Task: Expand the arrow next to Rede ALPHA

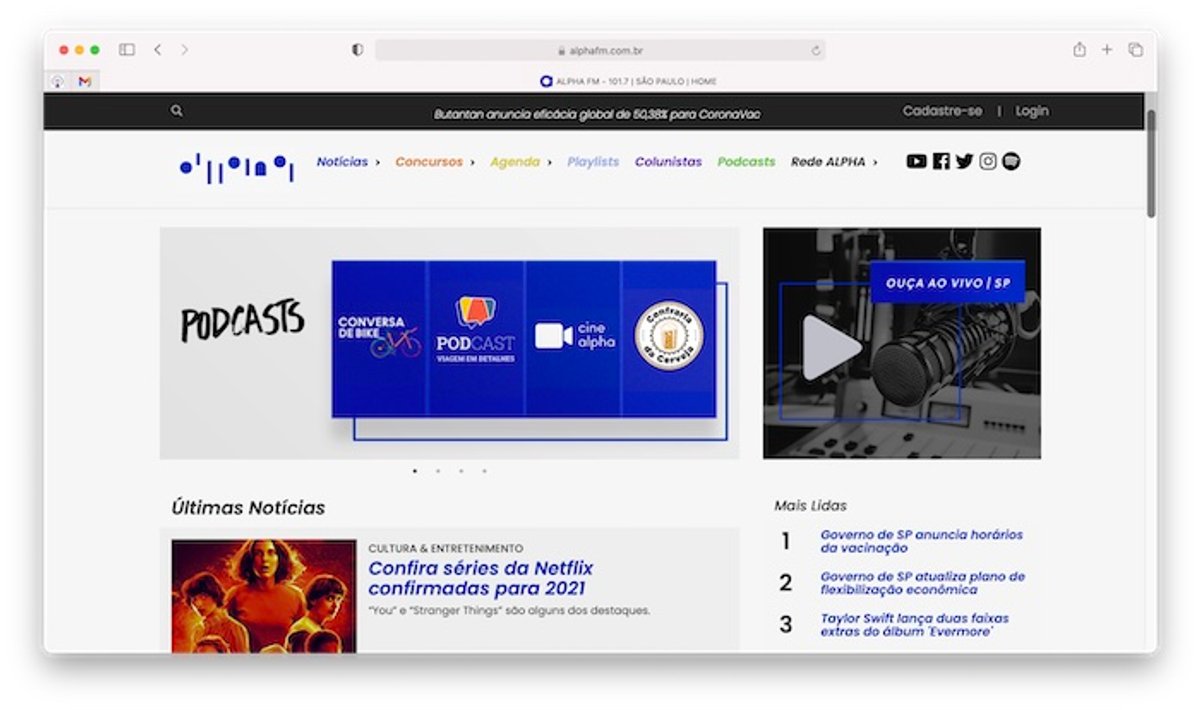Action: [x=875, y=162]
